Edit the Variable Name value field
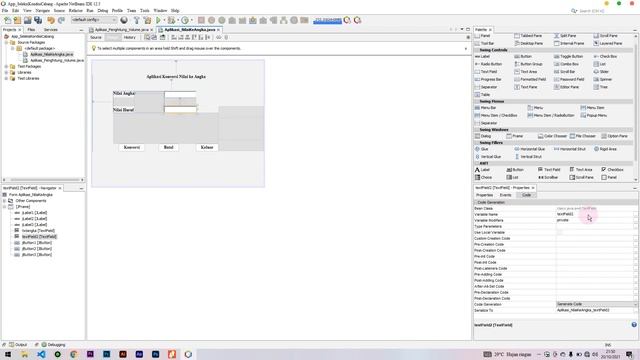640x360 pixels. (595, 214)
